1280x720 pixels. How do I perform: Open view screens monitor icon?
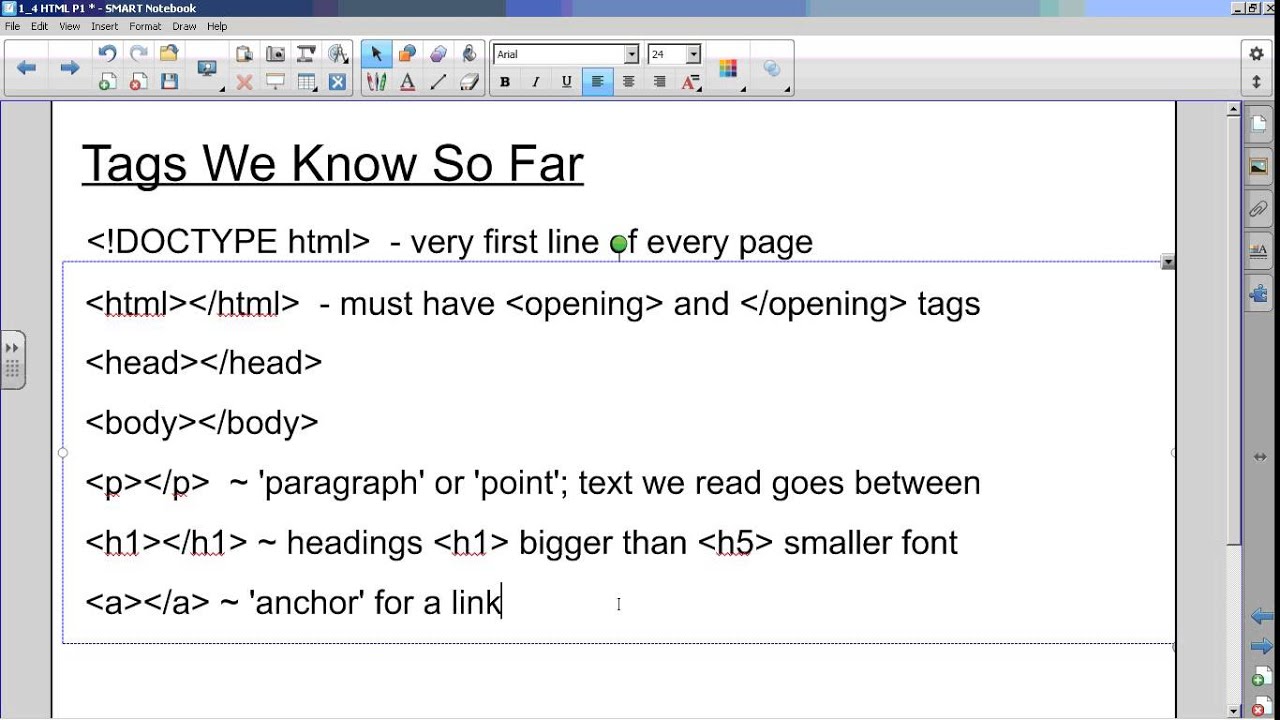click(207, 69)
